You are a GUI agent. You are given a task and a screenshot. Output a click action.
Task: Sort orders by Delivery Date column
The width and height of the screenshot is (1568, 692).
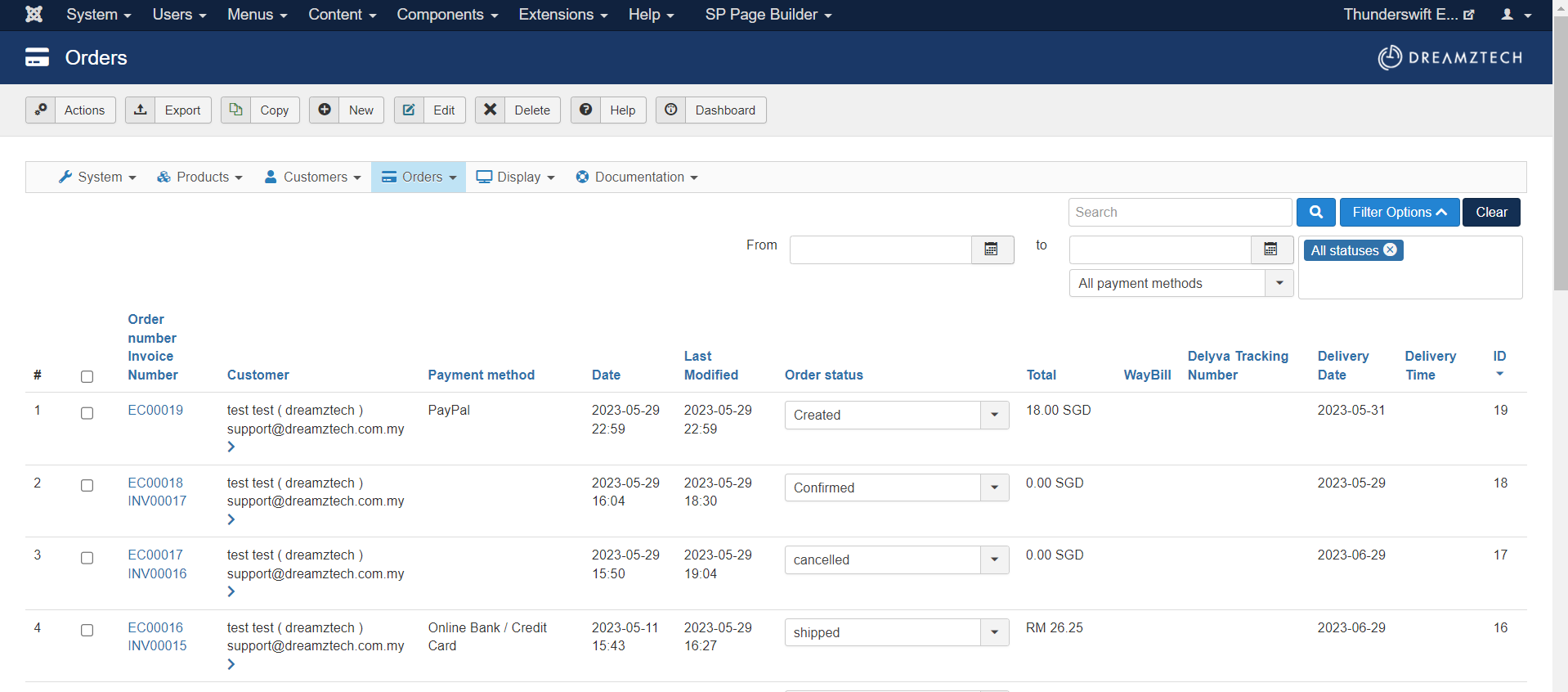(x=1343, y=366)
